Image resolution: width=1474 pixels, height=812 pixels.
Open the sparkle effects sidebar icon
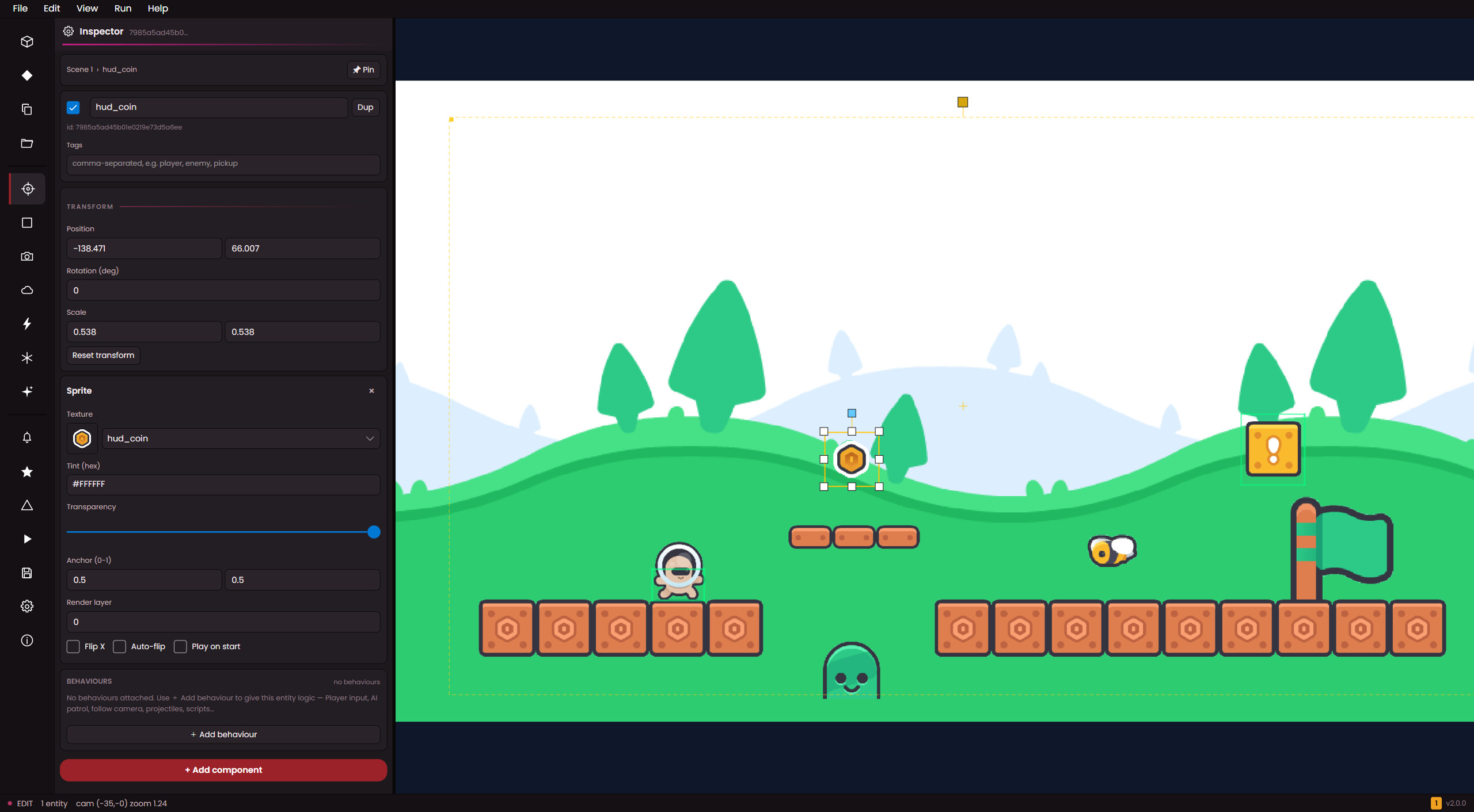click(x=27, y=391)
